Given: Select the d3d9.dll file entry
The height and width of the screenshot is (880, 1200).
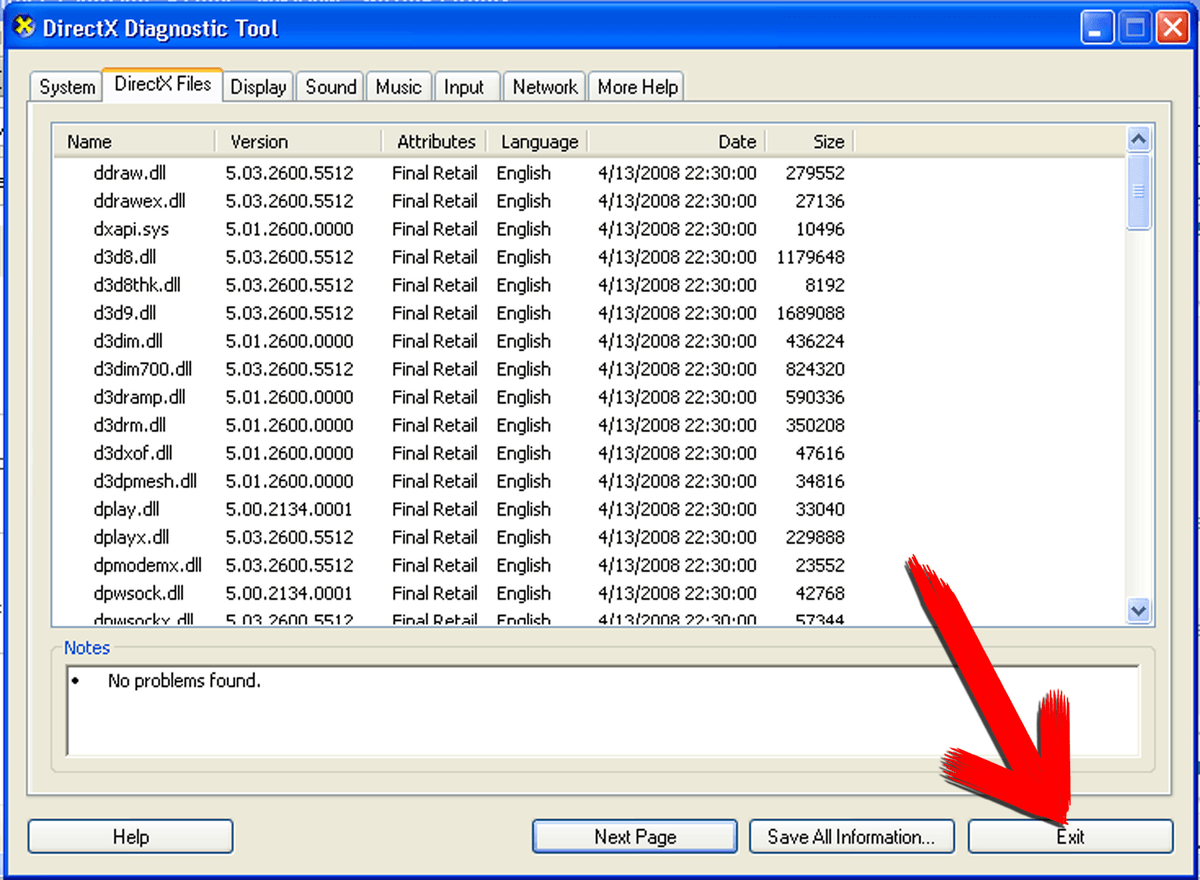Looking at the screenshot, I should (x=125, y=313).
